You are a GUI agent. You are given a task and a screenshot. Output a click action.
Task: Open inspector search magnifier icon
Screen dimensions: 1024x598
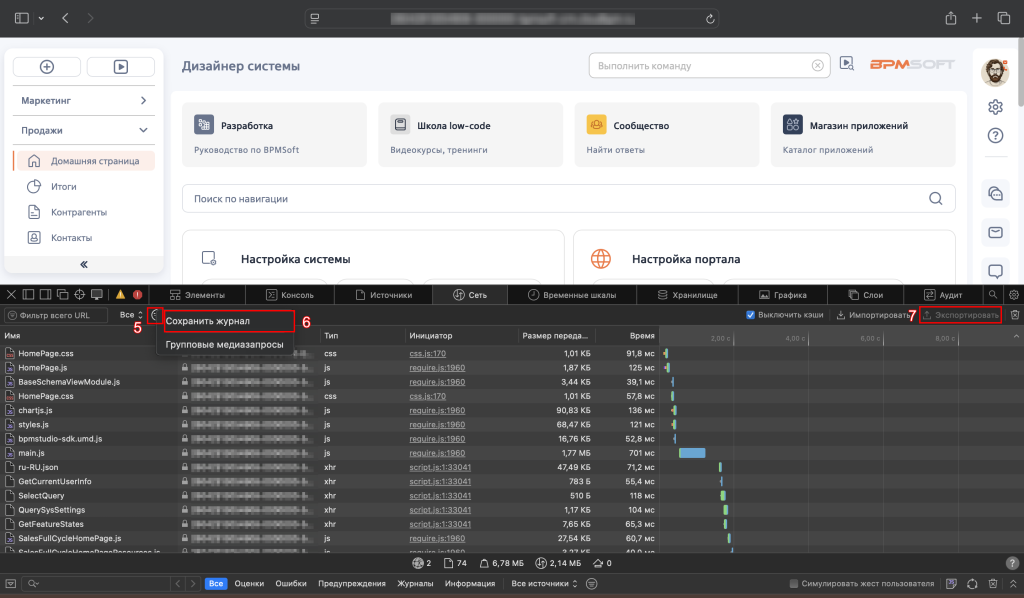pyautogui.click(x=993, y=295)
